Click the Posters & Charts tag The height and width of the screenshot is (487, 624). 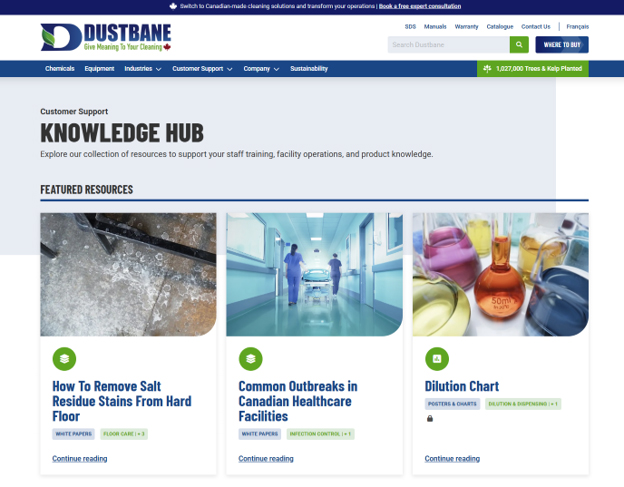tap(452, 404)
